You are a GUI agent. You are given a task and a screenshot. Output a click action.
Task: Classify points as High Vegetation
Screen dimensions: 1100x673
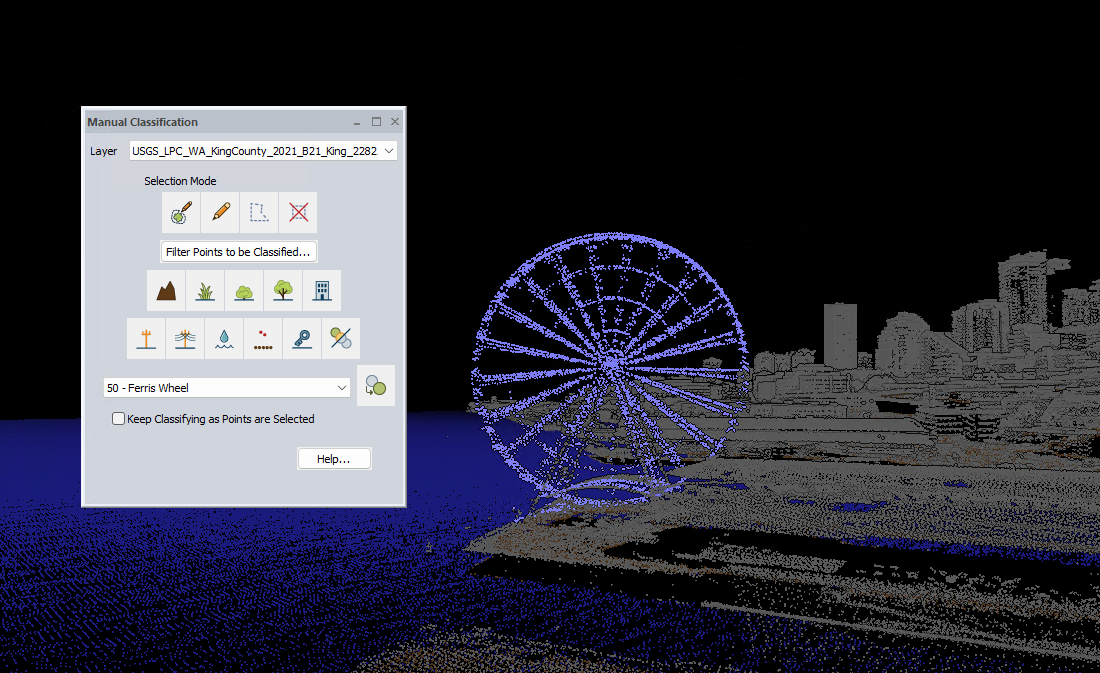pos(283,290)
